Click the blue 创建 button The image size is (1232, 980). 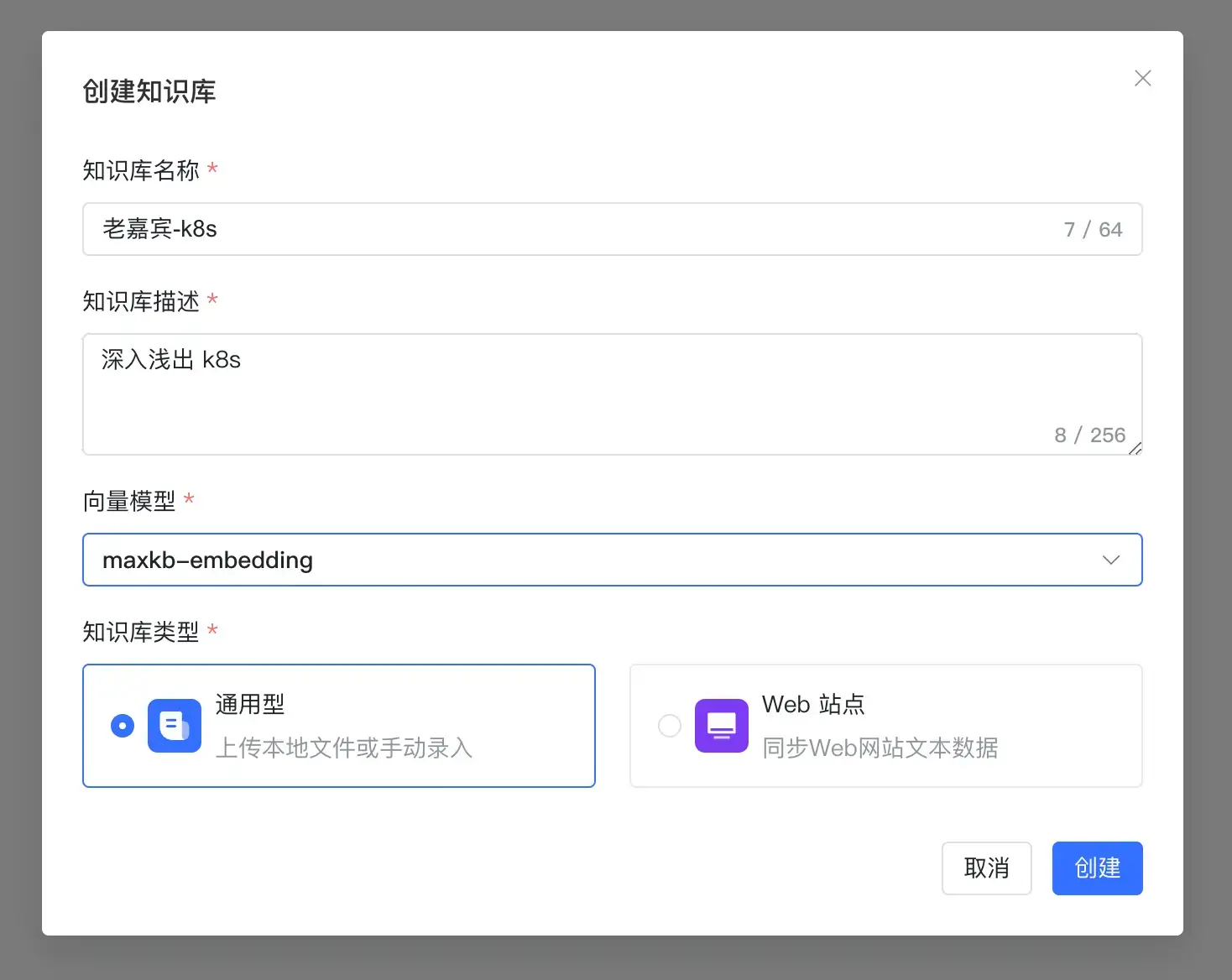click(x=1098, y=868)
